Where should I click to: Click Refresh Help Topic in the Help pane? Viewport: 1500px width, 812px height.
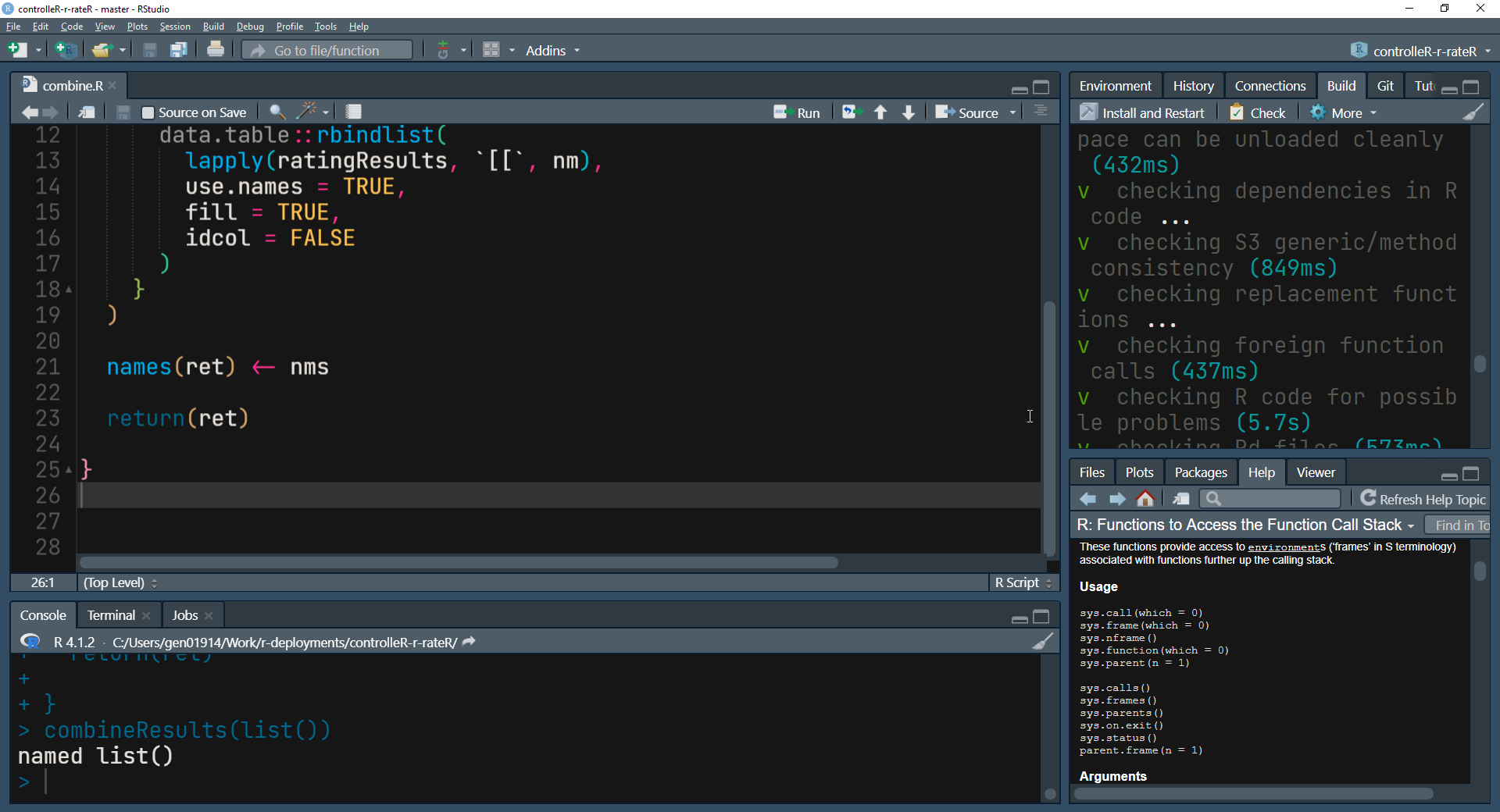(x=1423, y=498)
